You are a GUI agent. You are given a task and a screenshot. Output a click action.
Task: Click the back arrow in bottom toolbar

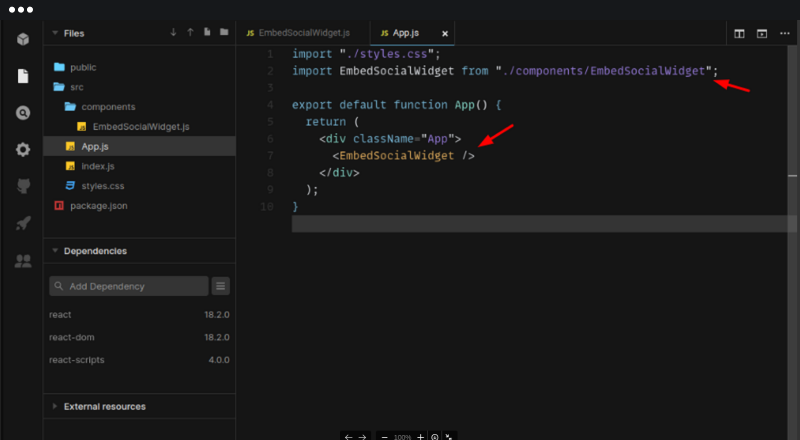(x=348, y=437)
